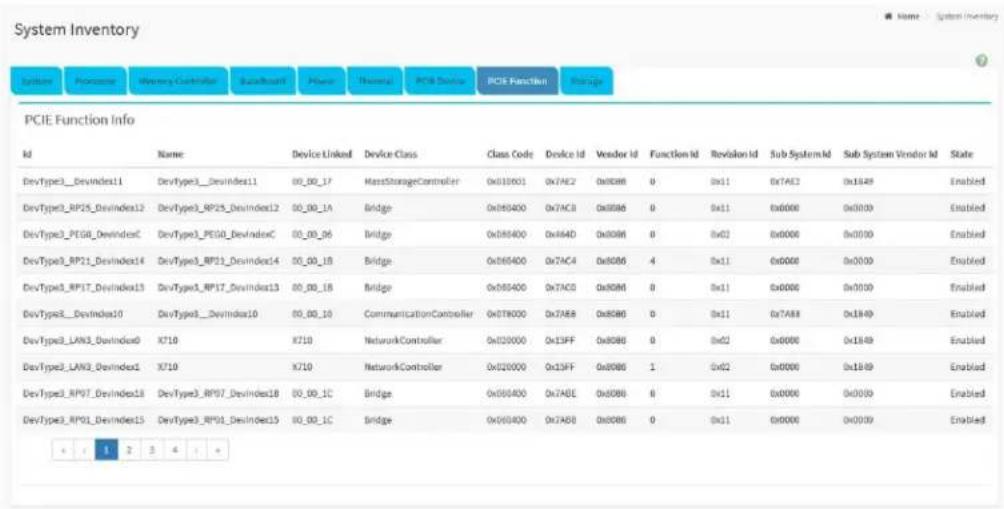Click the DevType3_RP17_DevIndex13 Id cell
The width and height of the screenshot is (1004, 509).
pos(84,287)
